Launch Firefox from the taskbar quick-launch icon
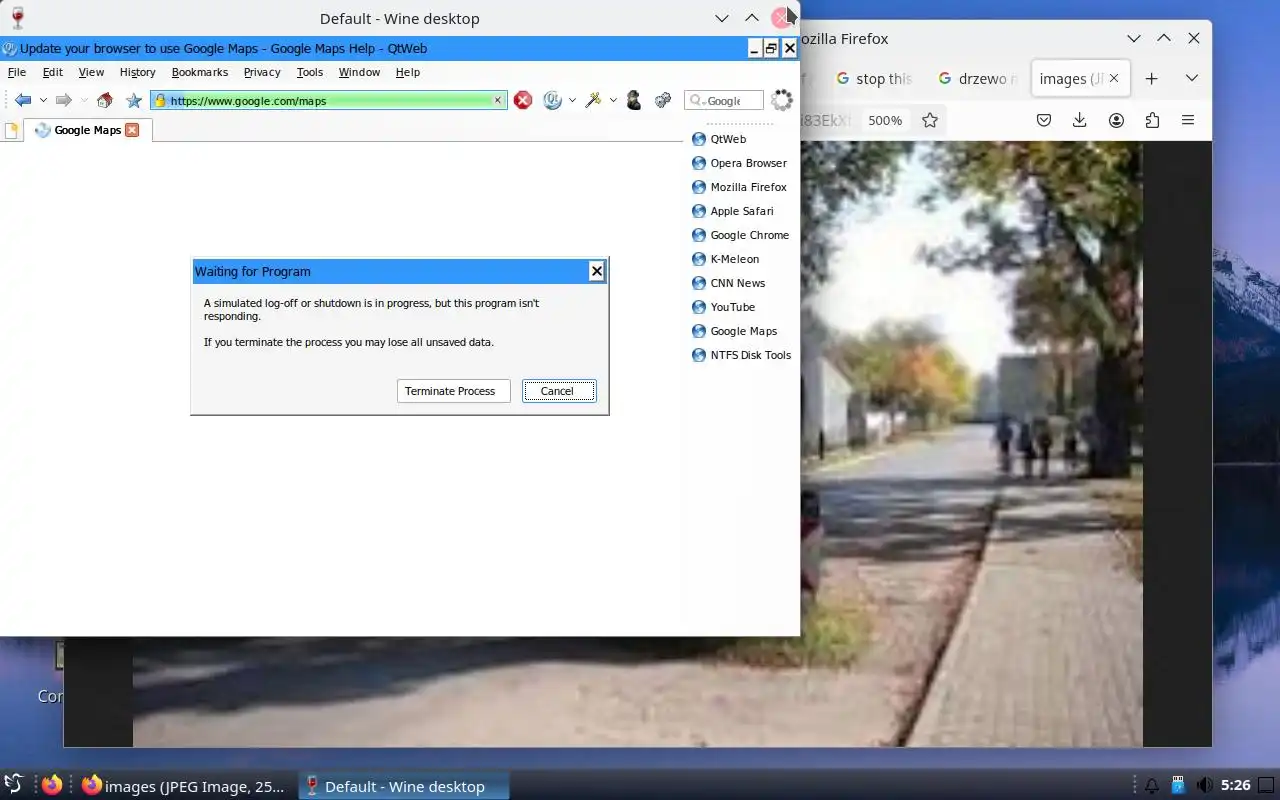The height and width of the screenshot is (800, 1280). click(x=52, y=785)
